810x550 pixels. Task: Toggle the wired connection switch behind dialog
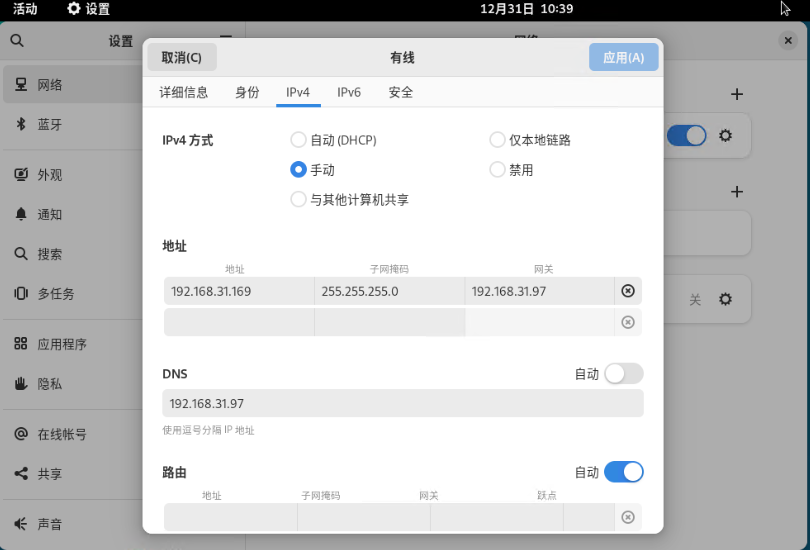(x=687, y=135)
